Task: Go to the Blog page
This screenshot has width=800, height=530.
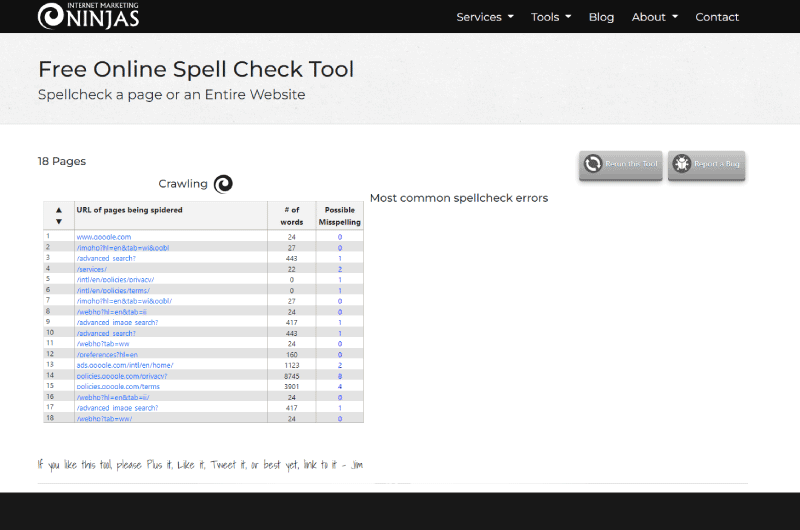Action: [x=601, y=17]
